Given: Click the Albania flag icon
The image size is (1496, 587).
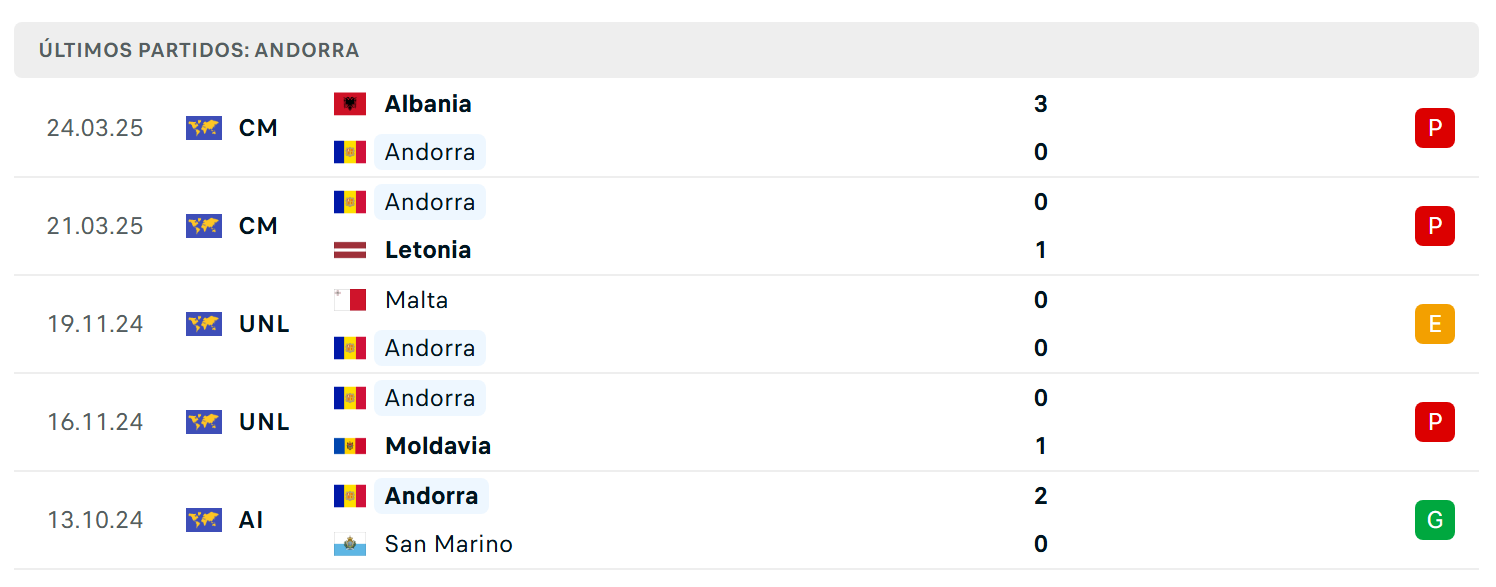Looking at the screenshot, I should [350, 104].
